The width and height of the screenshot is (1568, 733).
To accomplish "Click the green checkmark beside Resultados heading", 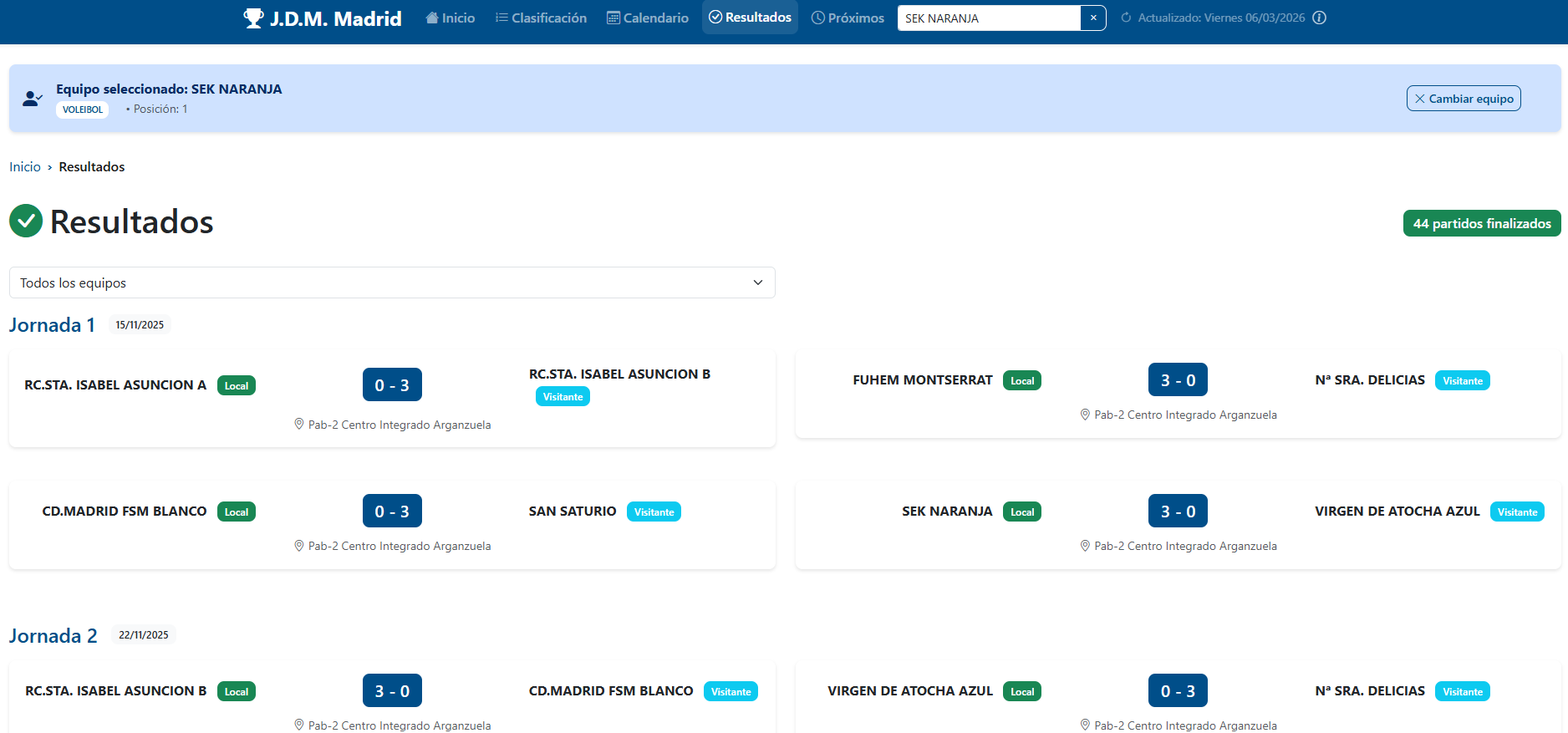I will 26,221.
